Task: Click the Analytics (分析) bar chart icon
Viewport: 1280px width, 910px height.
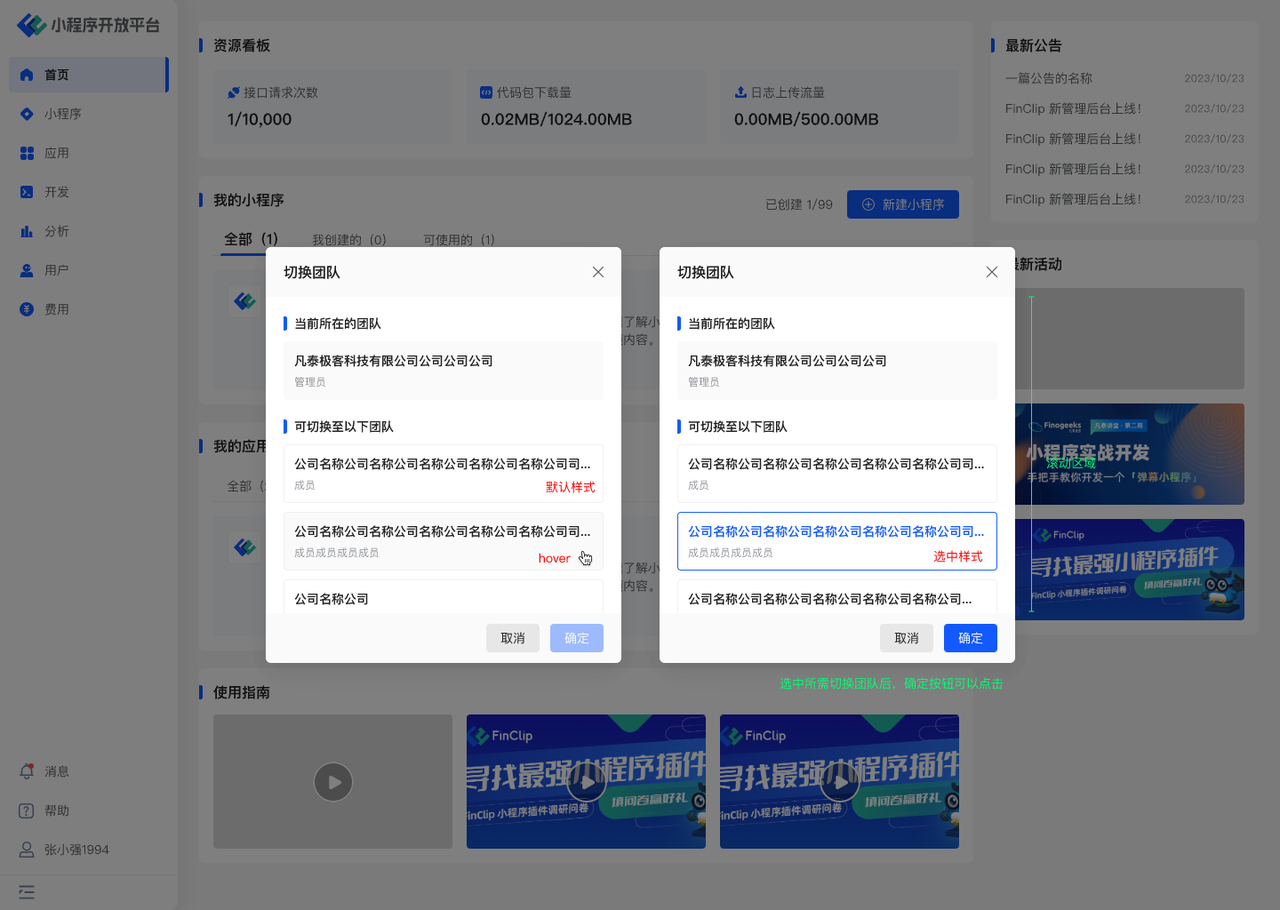Action: point(27,231)
